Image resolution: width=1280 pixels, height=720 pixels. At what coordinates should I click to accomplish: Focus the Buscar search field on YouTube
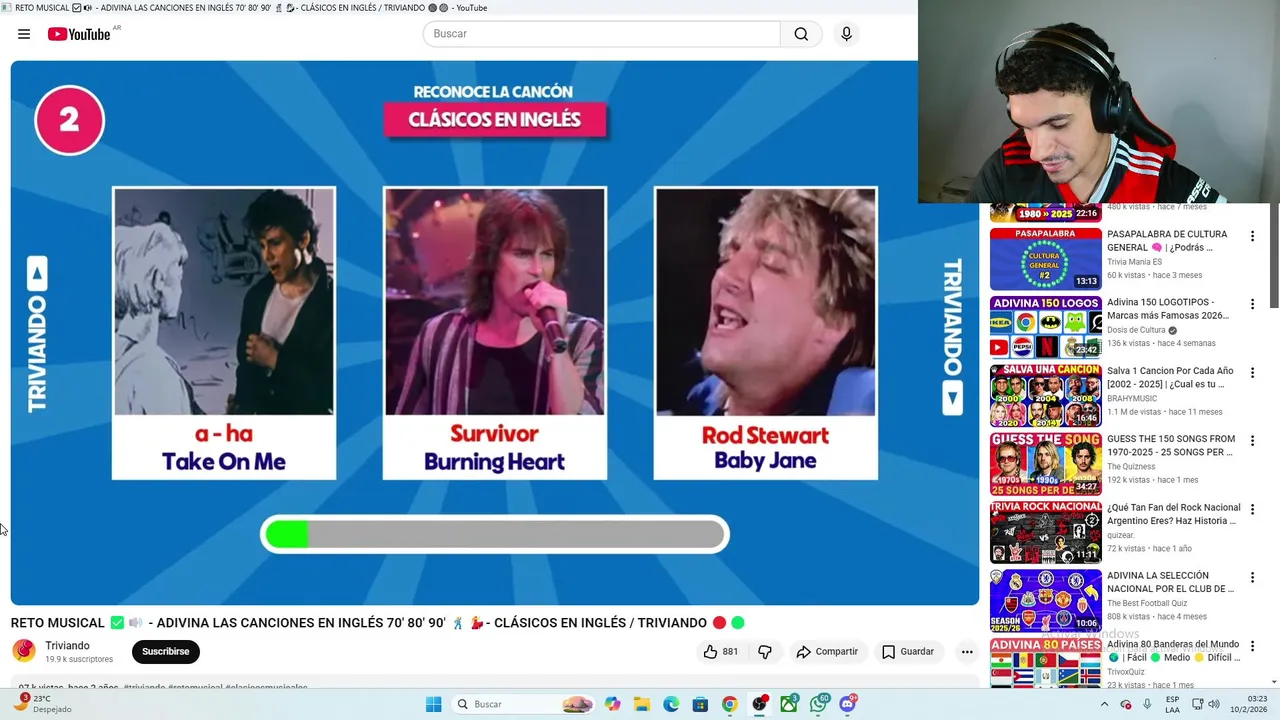coord(601,34)
